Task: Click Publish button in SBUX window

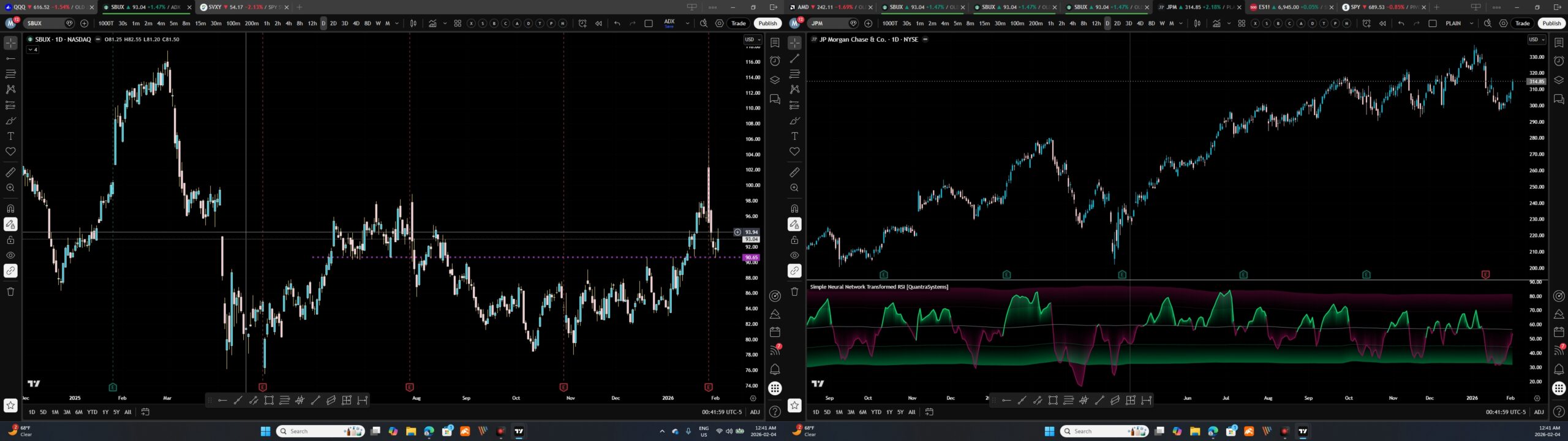Action: [767, 23]
